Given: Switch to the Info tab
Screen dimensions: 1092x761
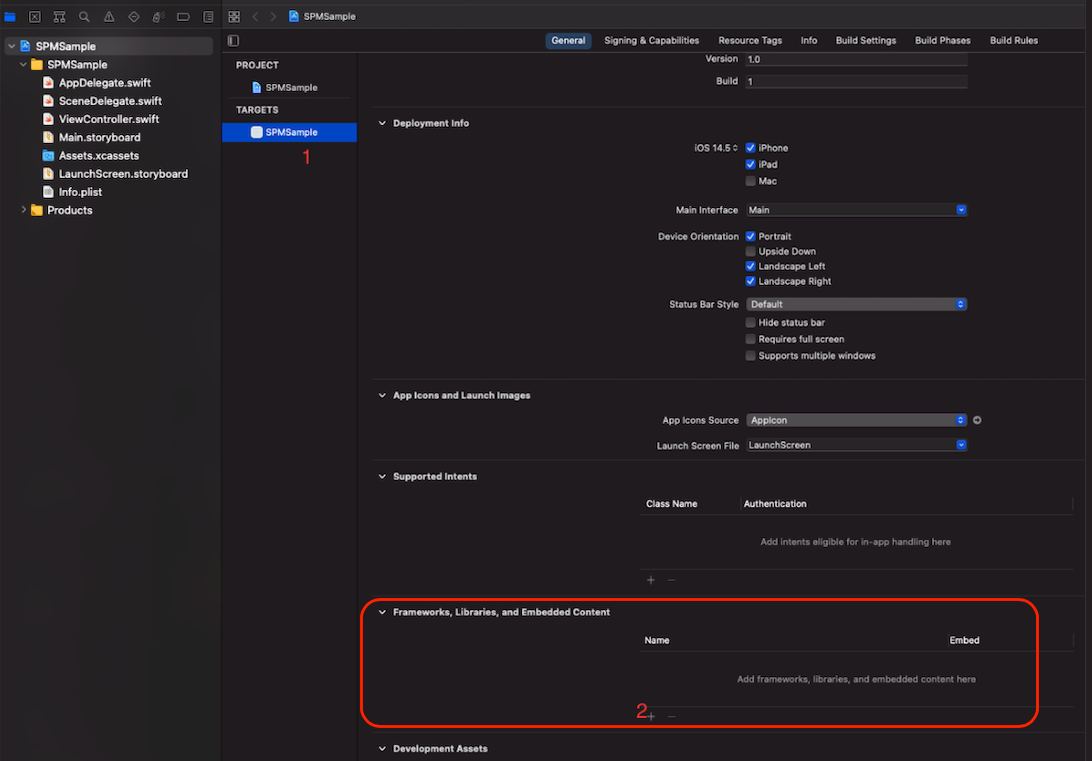Looking at the screenshot, I should [x=809, y=40].
